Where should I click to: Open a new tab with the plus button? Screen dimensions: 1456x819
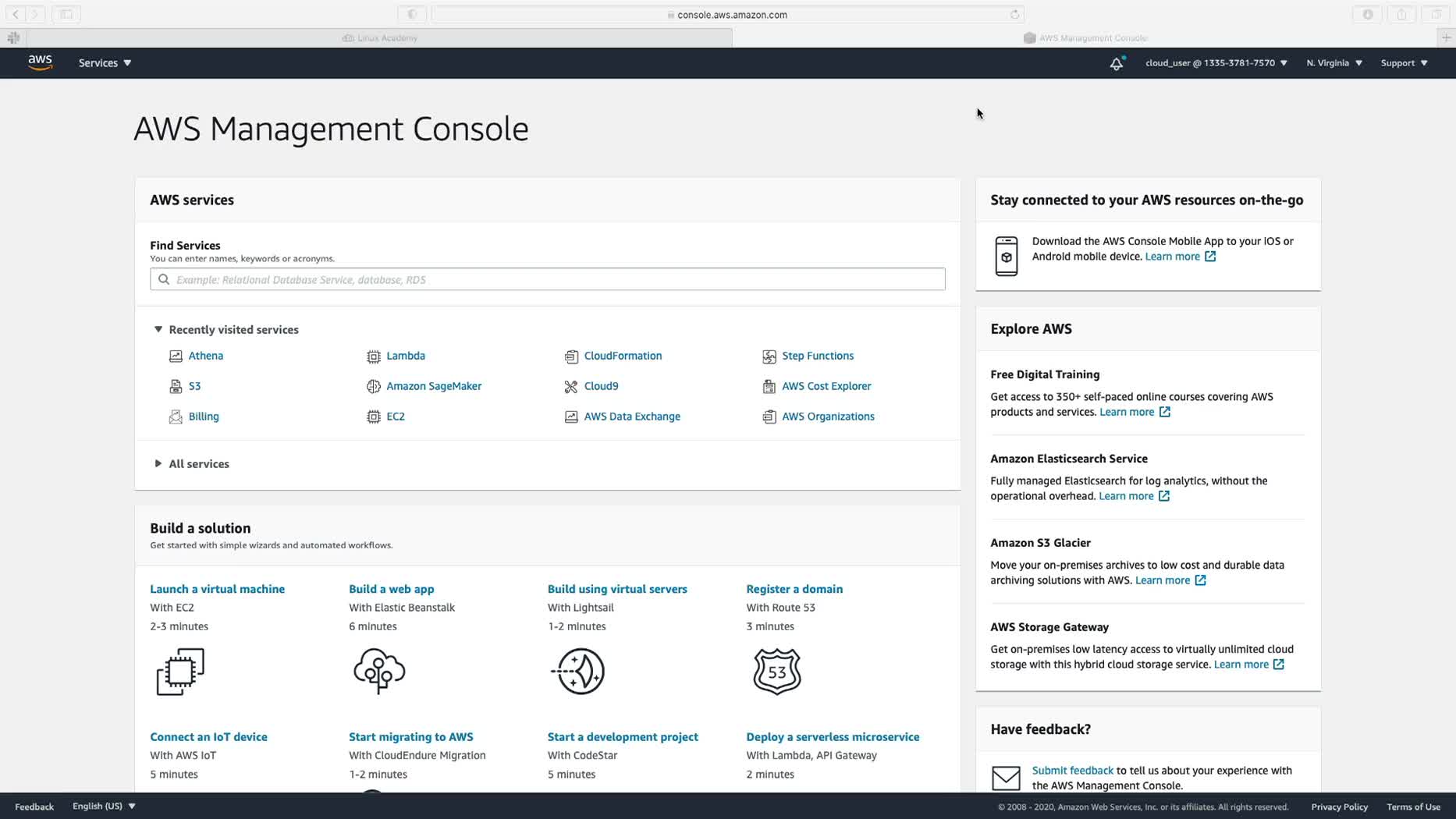(1446, 37)
